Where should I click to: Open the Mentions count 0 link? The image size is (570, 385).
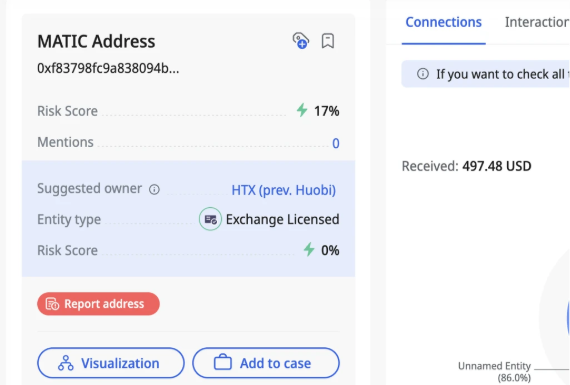336,143
